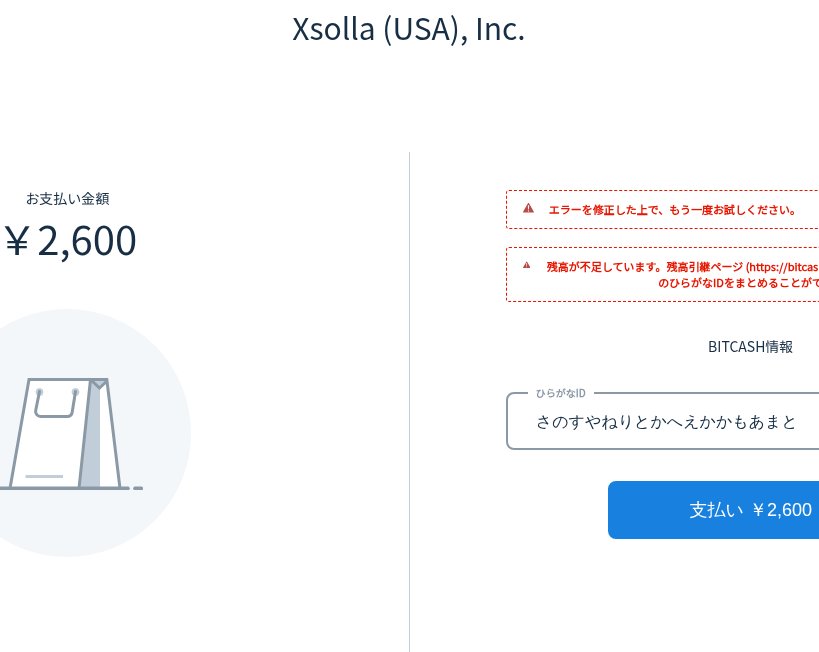Click the お支払い金額 label
The width and height of the screenshot is (819, 652).
coord(68,198)
